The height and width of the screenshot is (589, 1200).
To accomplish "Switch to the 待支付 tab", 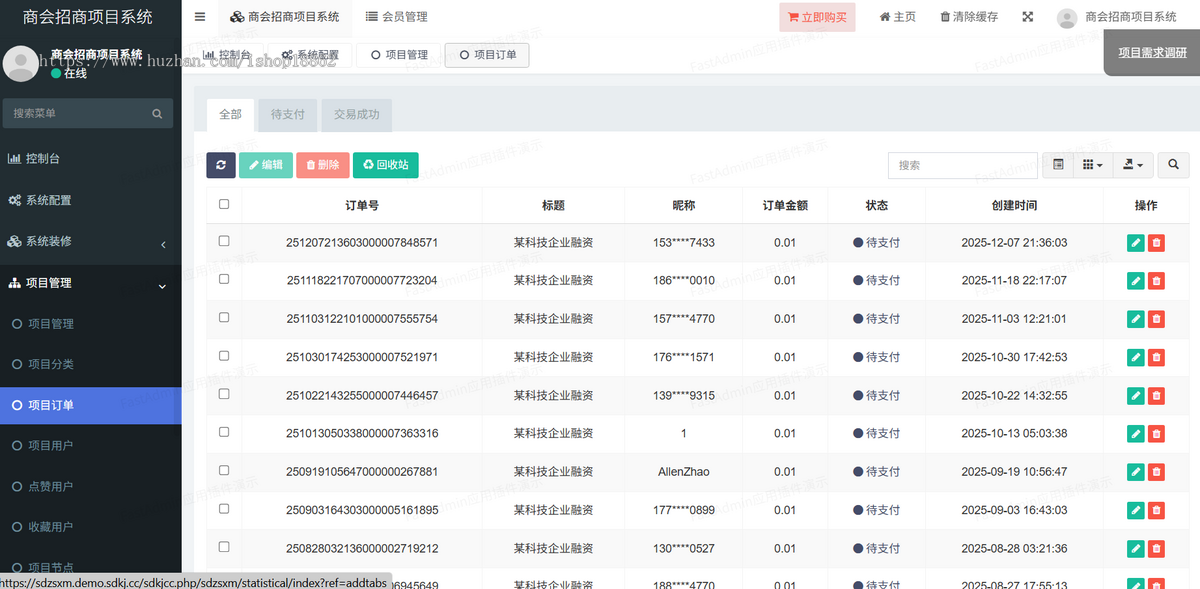I will [287, 114].
